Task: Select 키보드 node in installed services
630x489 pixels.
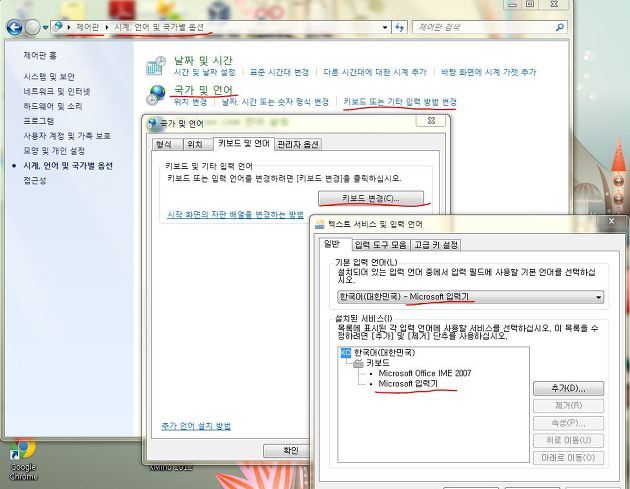Action: coord(378,363)
